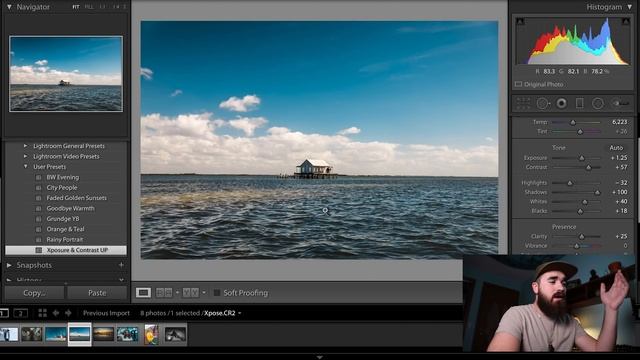Show second monitor window button

[20, 313]
